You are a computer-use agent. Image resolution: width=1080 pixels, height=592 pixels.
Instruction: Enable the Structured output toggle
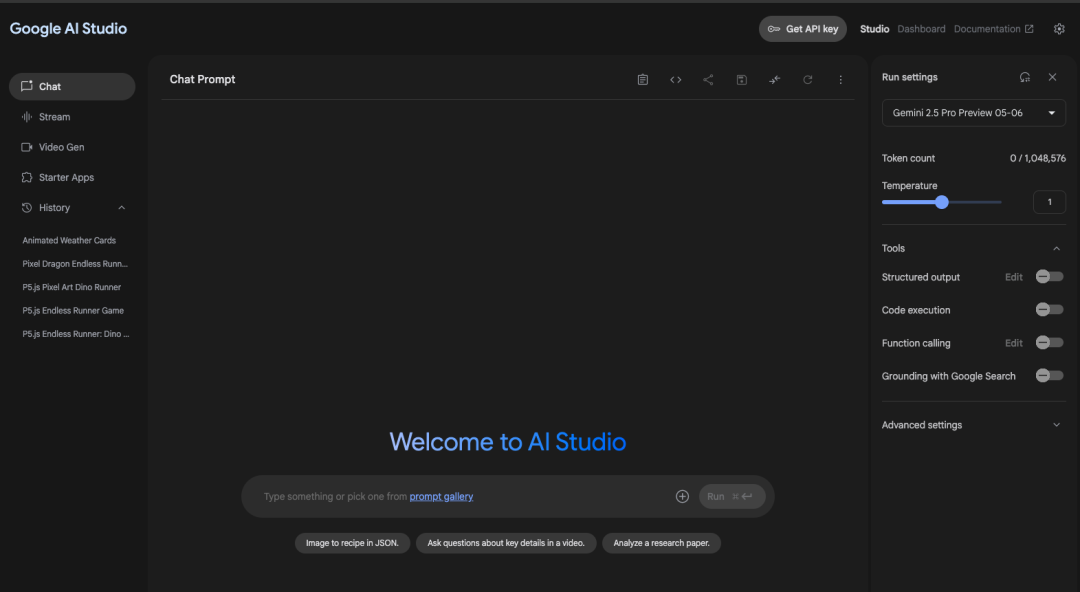(x=1049, y=277)
